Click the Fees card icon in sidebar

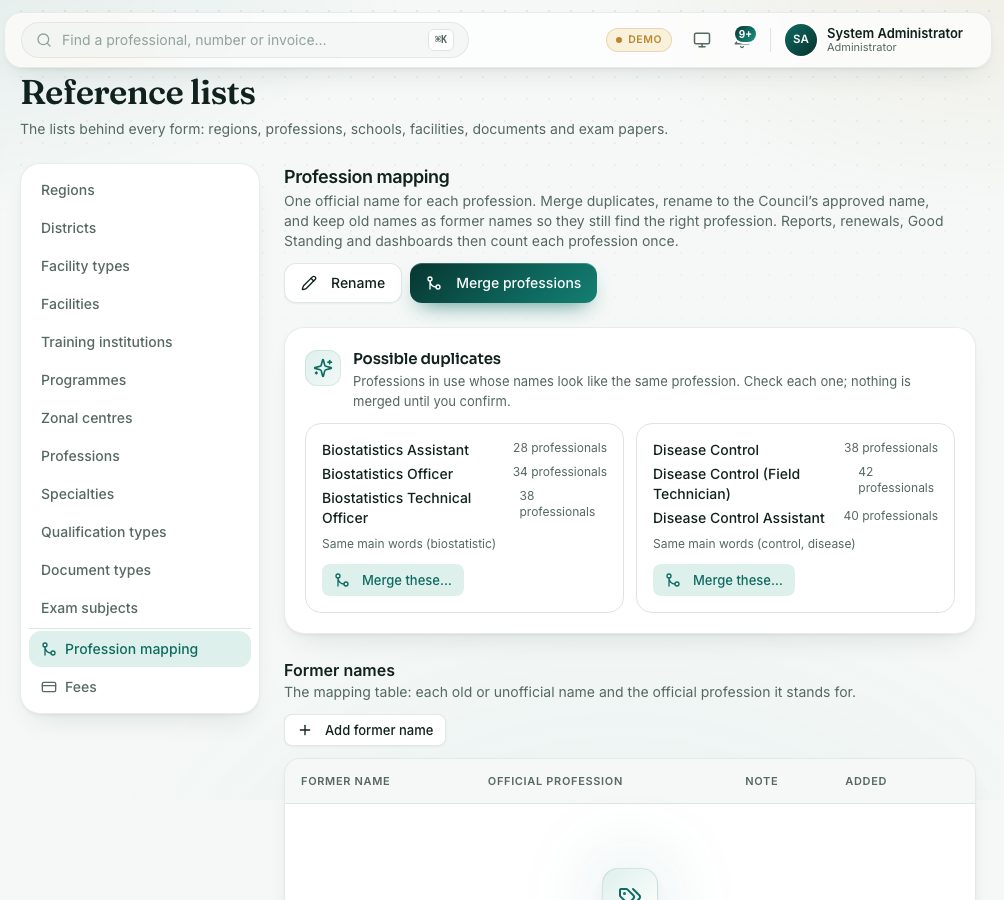(49, 687)
